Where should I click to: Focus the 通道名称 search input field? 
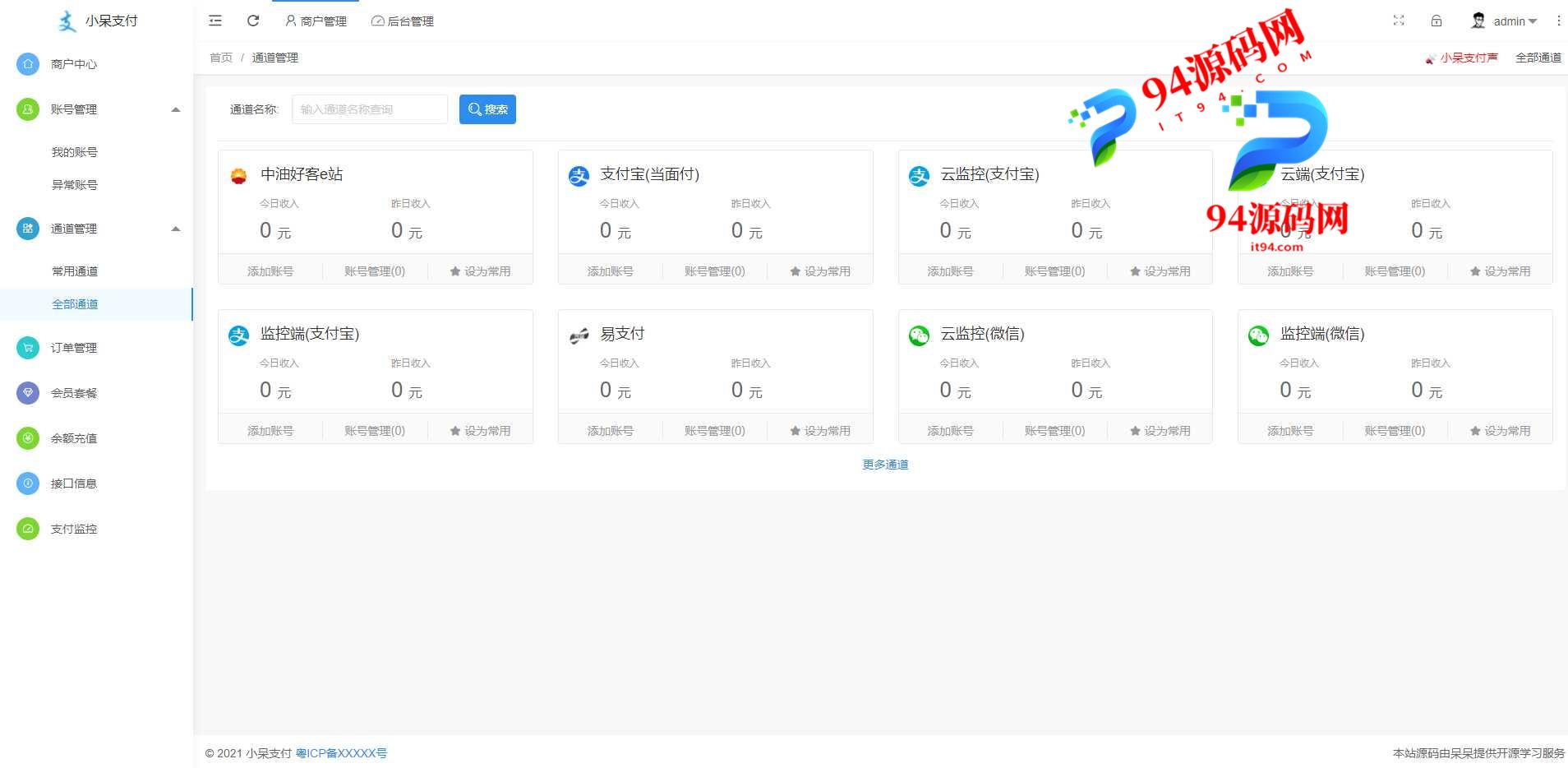pyautogui.click(x=370, y=109)
